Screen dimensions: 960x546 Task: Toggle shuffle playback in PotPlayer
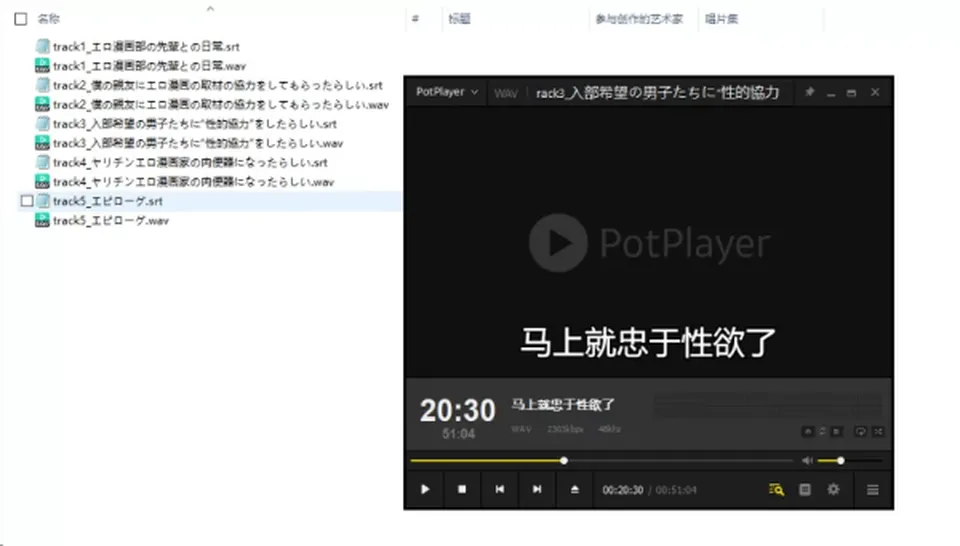pos(878,432)
